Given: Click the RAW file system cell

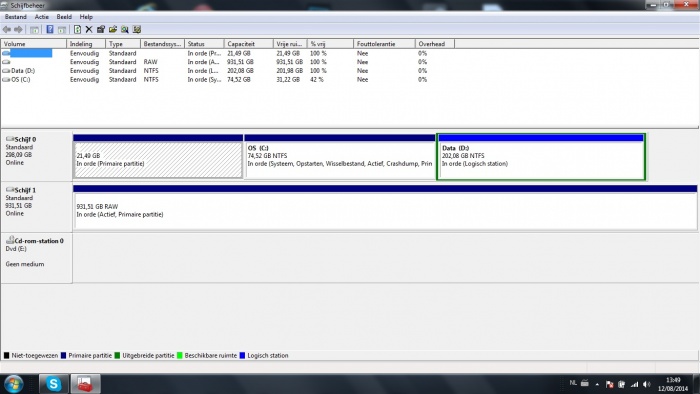Looking at the screenshot, I should tap(150, 62).
